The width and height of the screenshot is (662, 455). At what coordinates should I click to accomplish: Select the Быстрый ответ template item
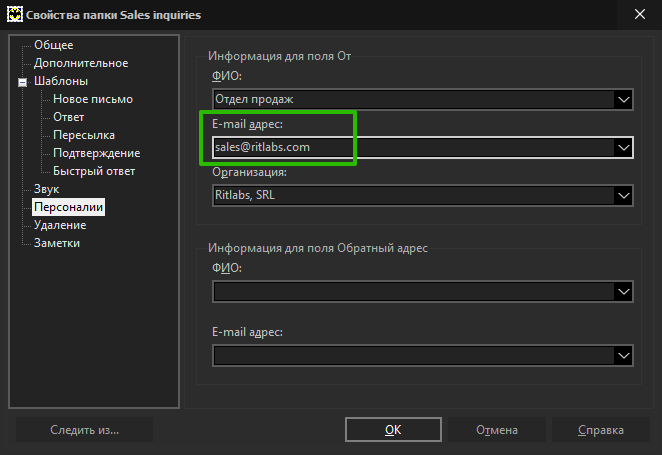coord(94,171)
